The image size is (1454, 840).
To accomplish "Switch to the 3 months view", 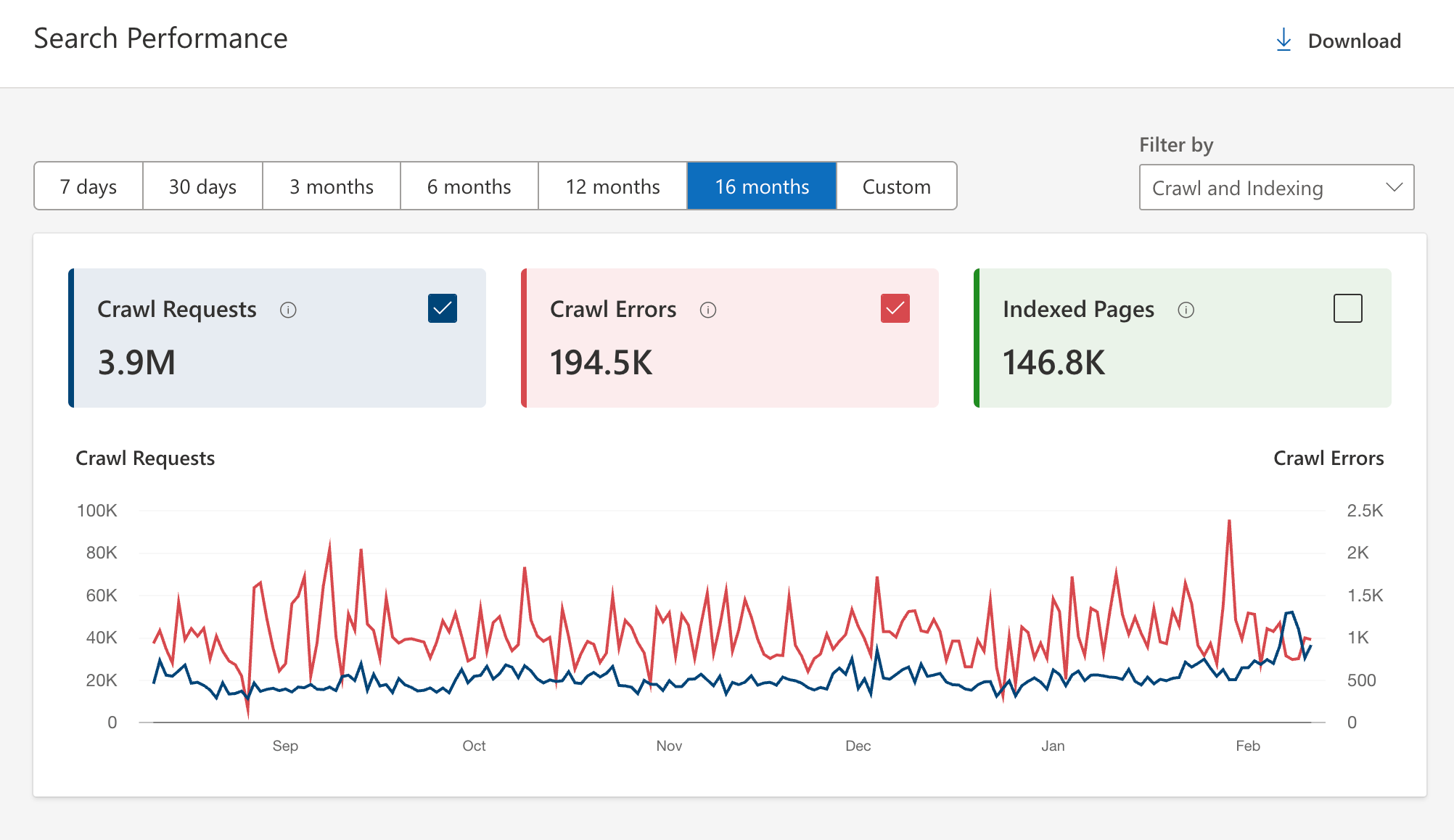I will [x=331, y=186].
